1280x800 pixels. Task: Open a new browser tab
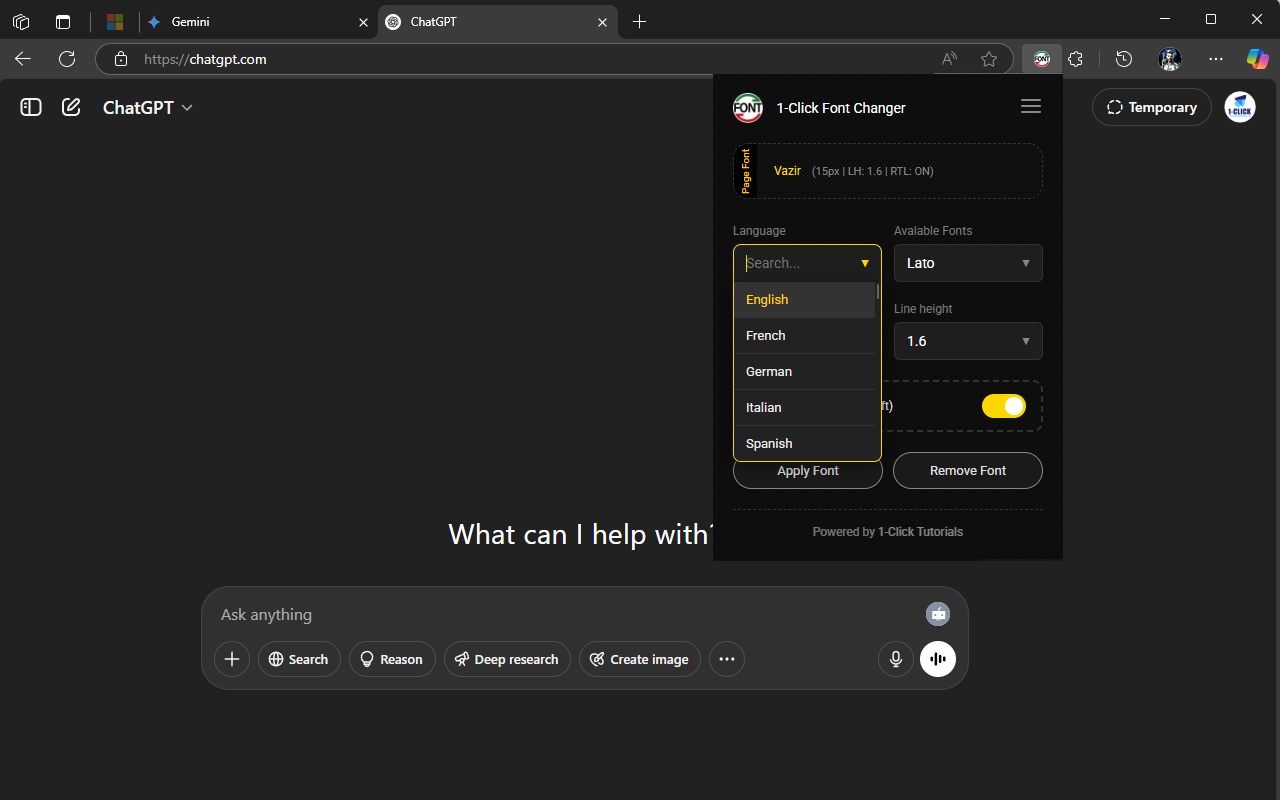pyautogui.click(x=640, y=21)
